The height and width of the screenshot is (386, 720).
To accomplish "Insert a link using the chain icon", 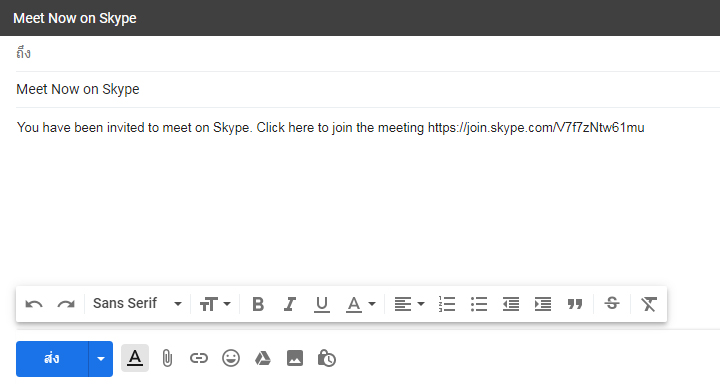I will point(199,358).
